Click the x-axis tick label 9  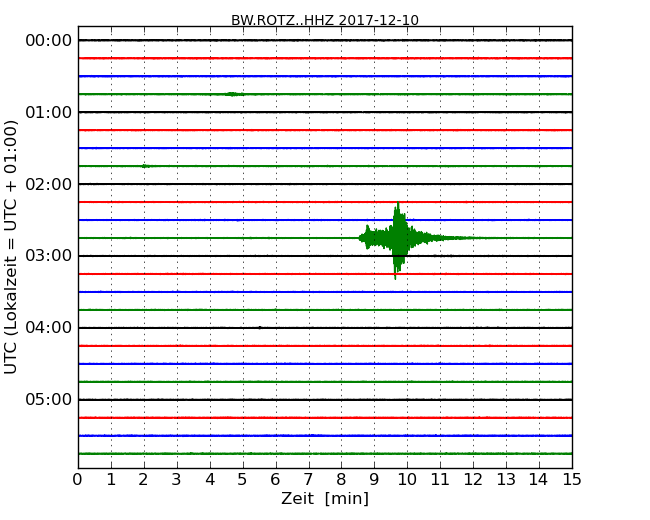(374, 480)
